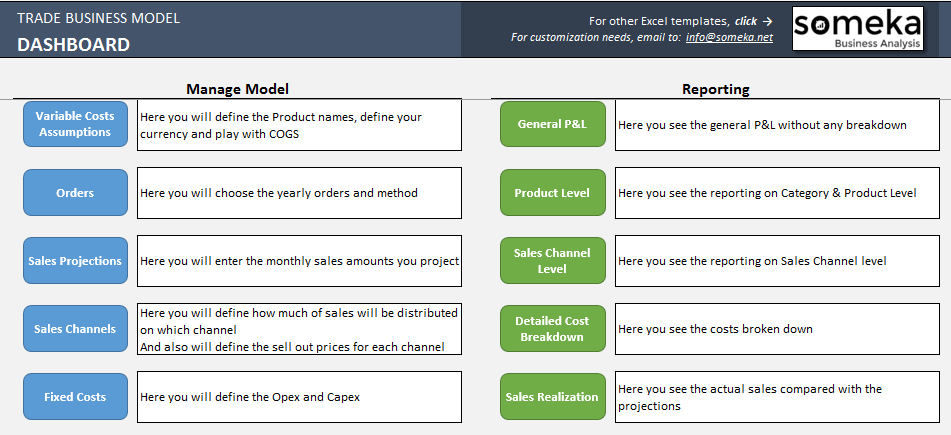Screen dimensions: 951x435
Task: Select the Orders description text box
Action: (299, 193)
